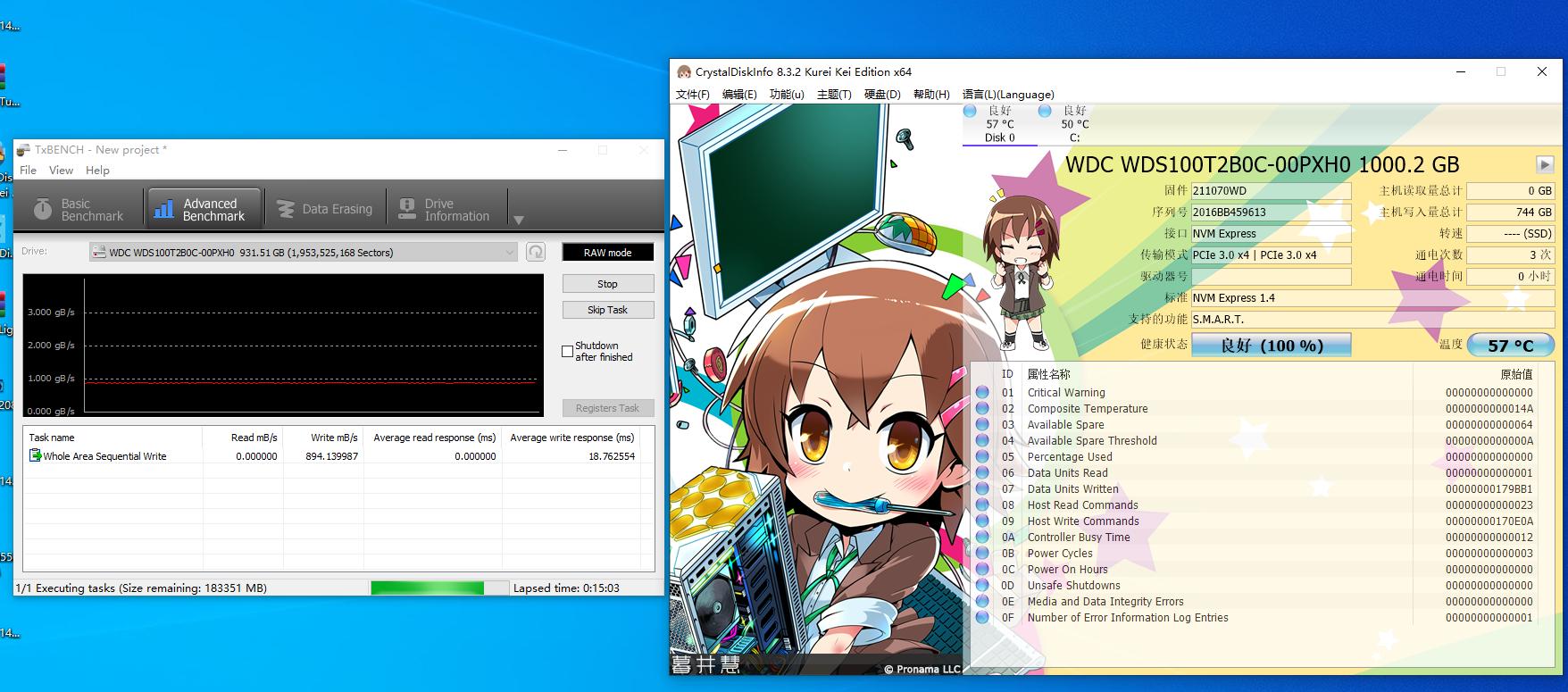Click the status icon for Percentage Used
This screenshot has height=692, width=1568.
tap(982, 457)
